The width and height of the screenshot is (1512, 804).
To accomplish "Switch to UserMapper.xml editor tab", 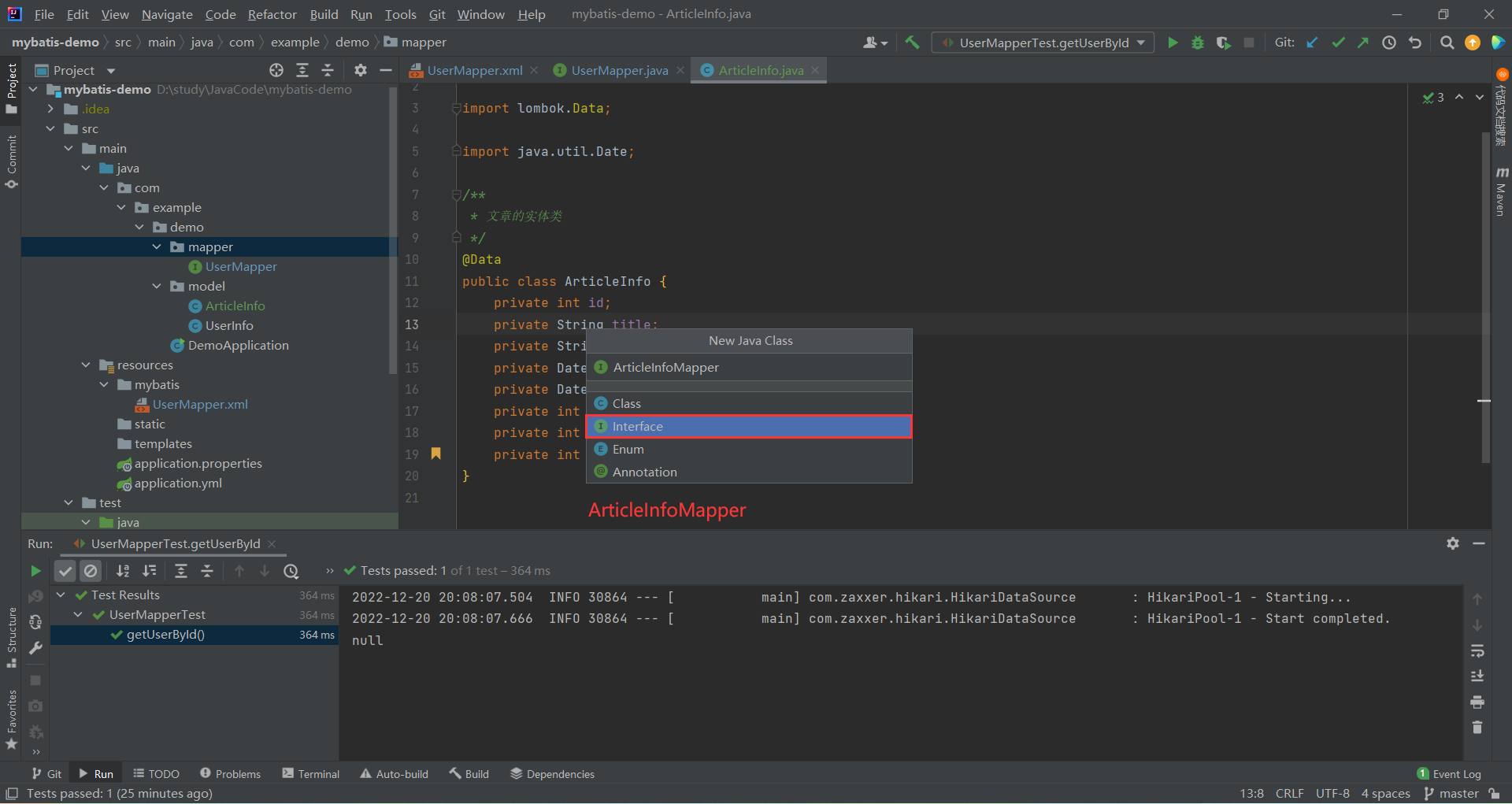I will click(474, 70).
